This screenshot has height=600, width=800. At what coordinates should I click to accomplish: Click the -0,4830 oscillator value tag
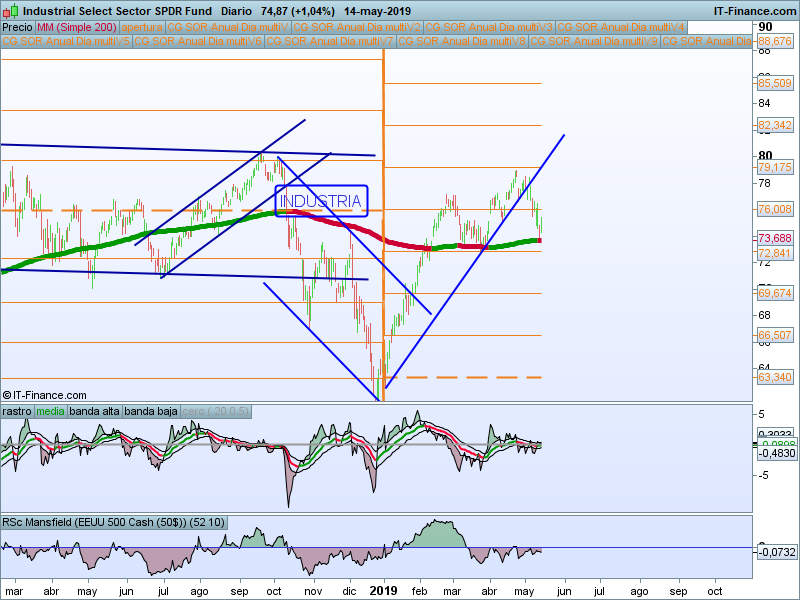click(x=777, y=453)
